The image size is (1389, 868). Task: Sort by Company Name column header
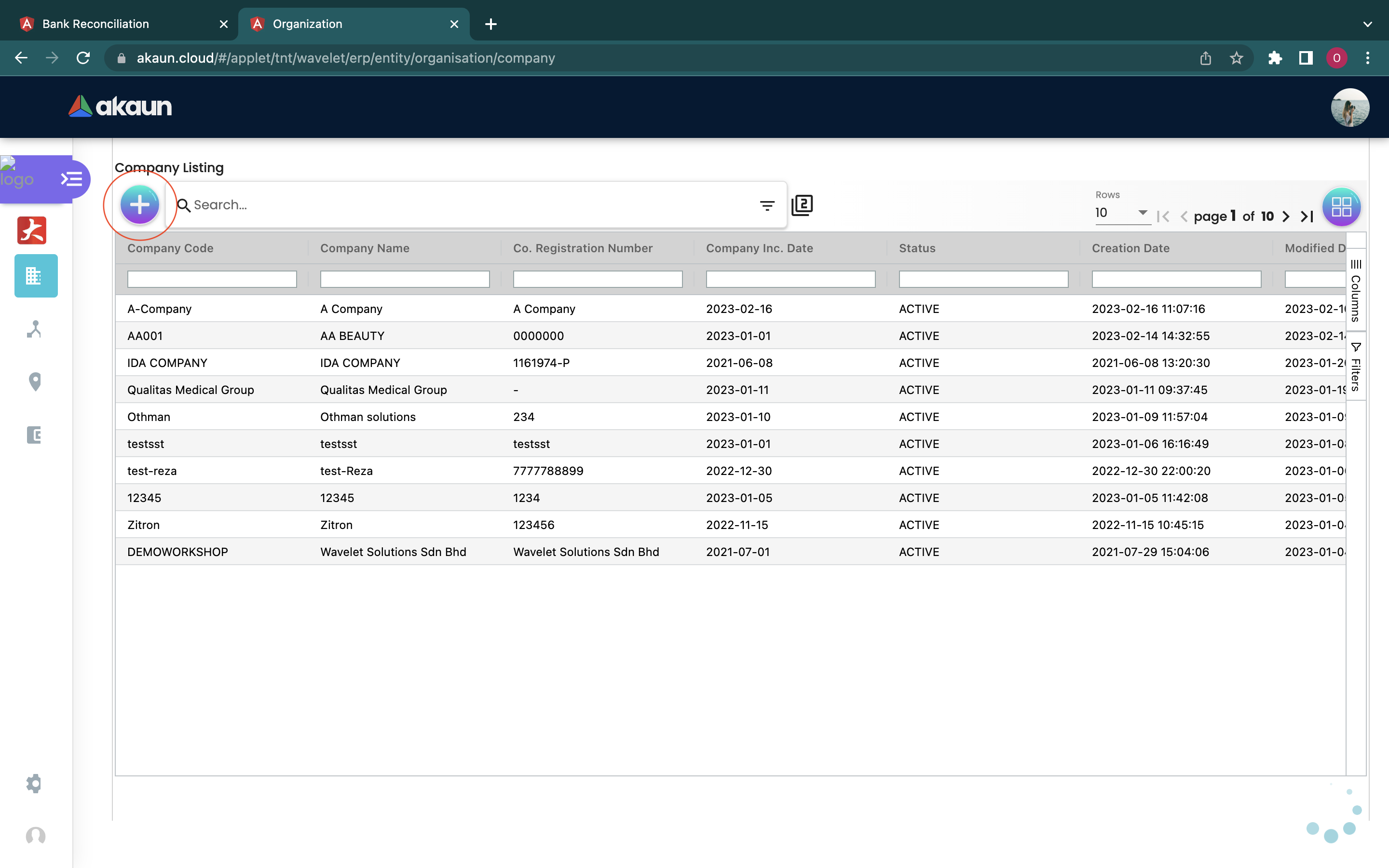point(365,248)
